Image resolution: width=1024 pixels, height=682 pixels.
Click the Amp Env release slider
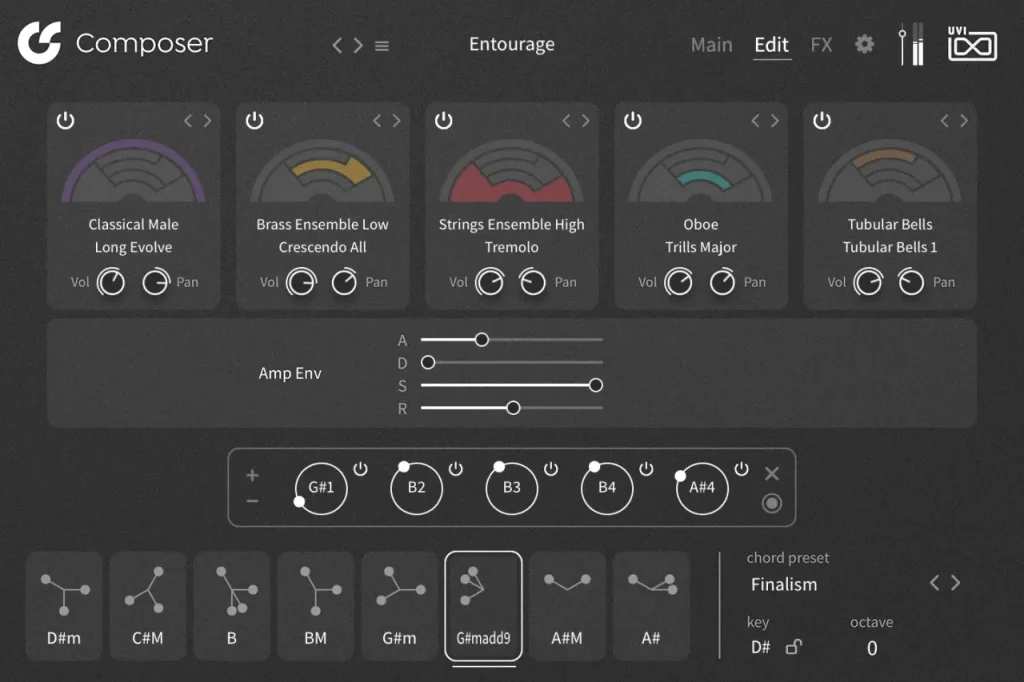click(x=511, y=408)
